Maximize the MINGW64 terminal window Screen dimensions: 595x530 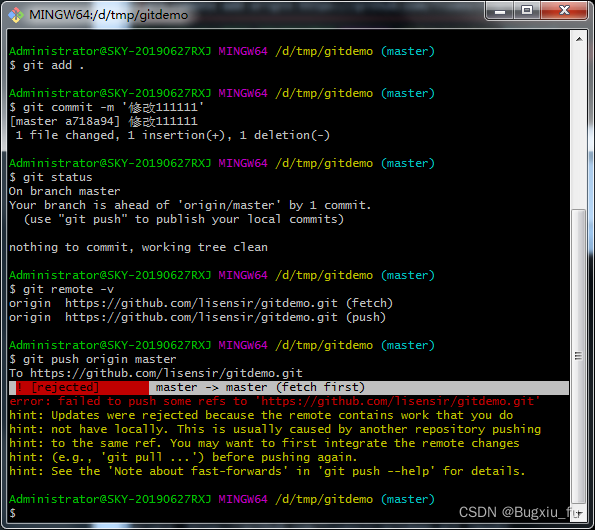coord(527,11)
